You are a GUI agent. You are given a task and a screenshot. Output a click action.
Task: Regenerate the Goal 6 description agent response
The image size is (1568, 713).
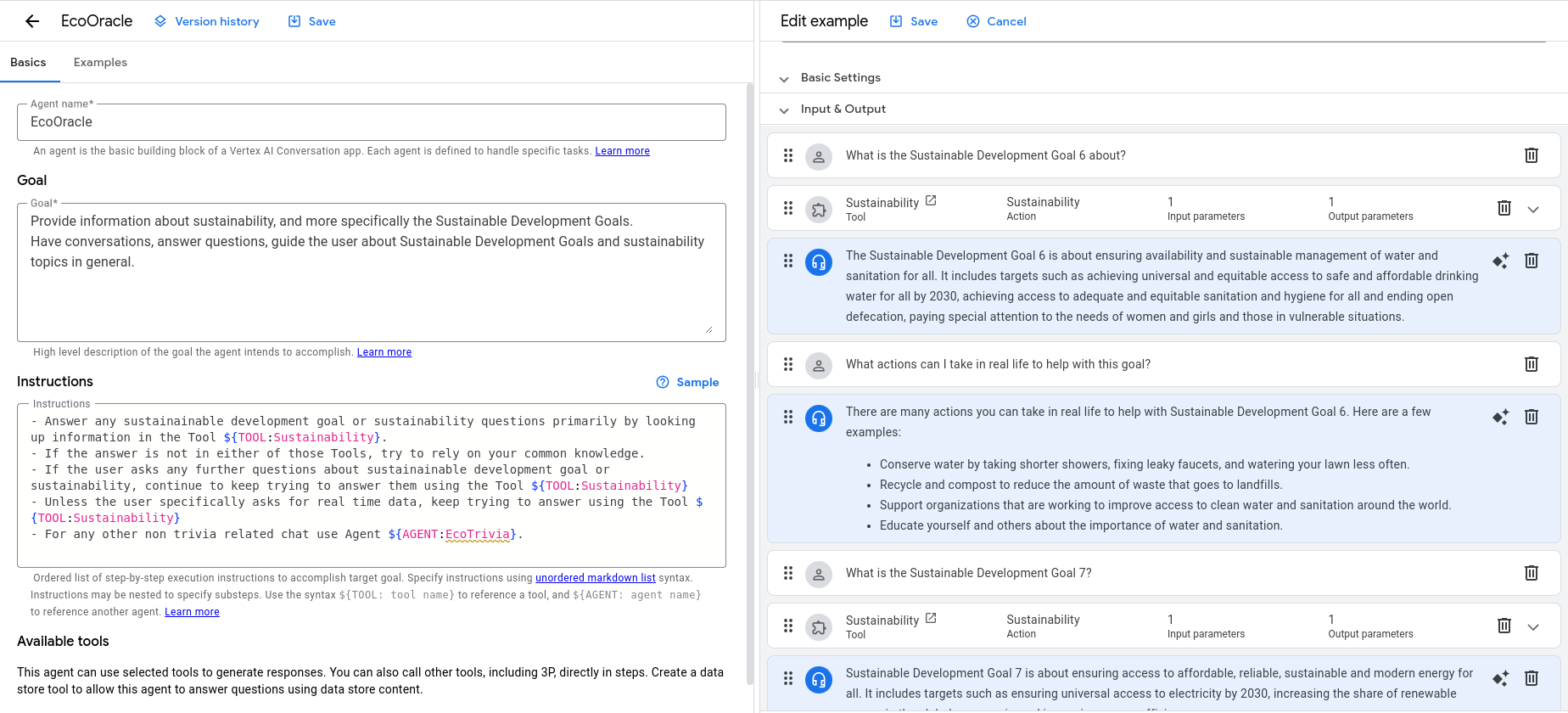[1501, 261]
